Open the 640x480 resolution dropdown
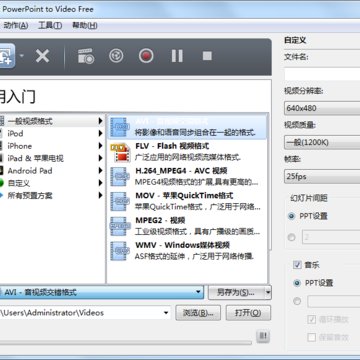This screenshot has height=360, width=360. tap(322, 108)
